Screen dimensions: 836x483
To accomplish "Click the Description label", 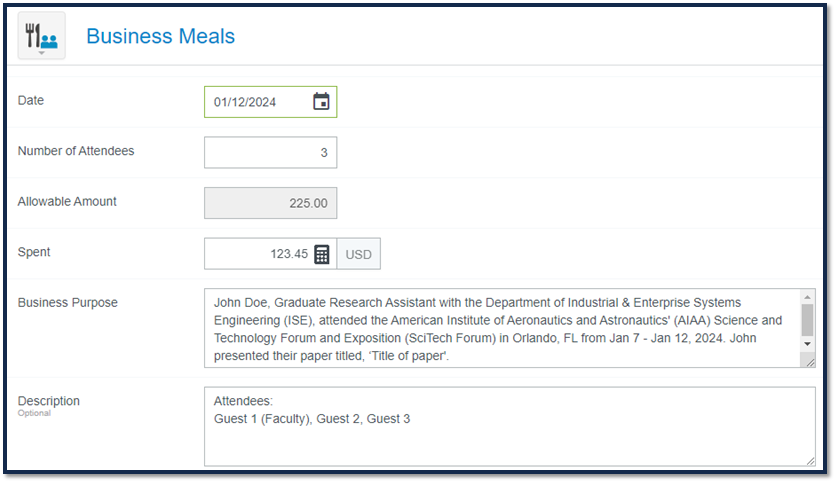I will coord(49,401).
